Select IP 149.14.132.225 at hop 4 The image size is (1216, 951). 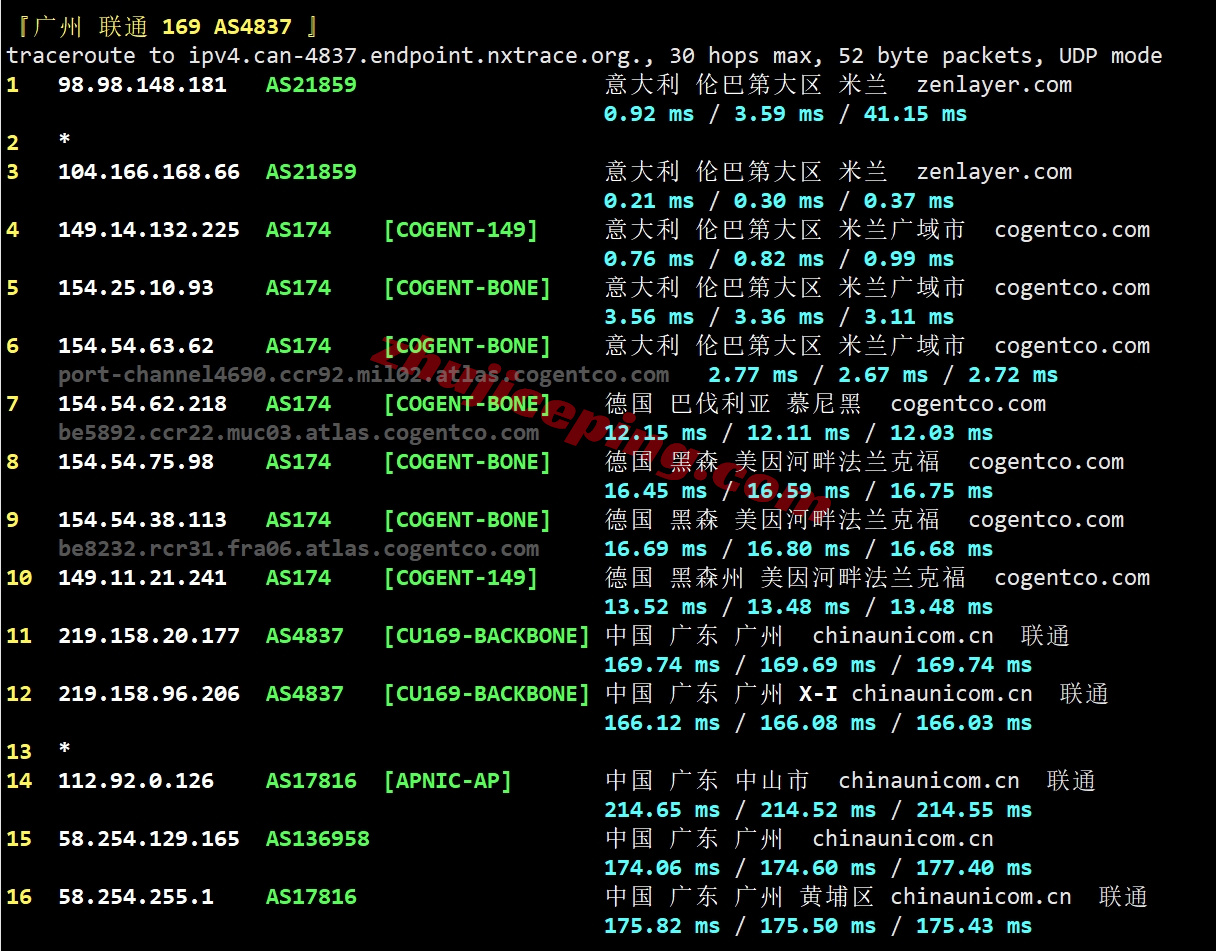tap(149, 230)
